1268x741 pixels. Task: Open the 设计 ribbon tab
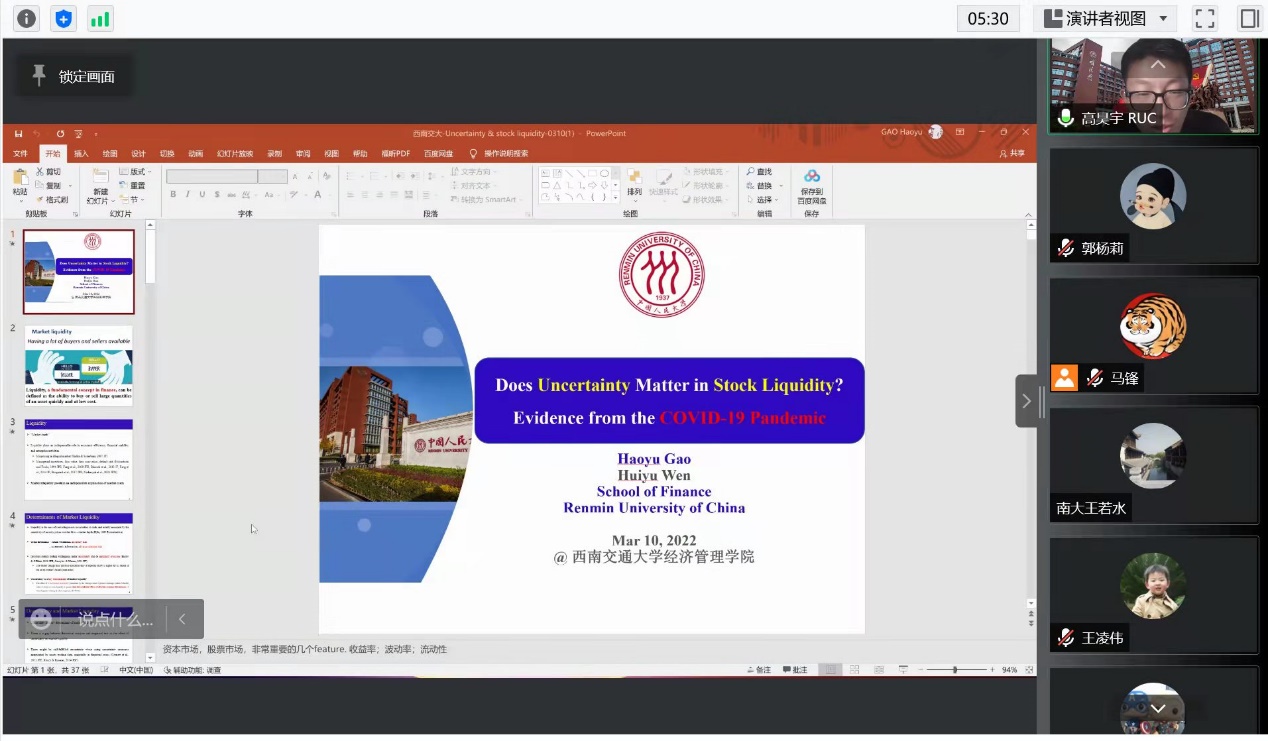138,153
